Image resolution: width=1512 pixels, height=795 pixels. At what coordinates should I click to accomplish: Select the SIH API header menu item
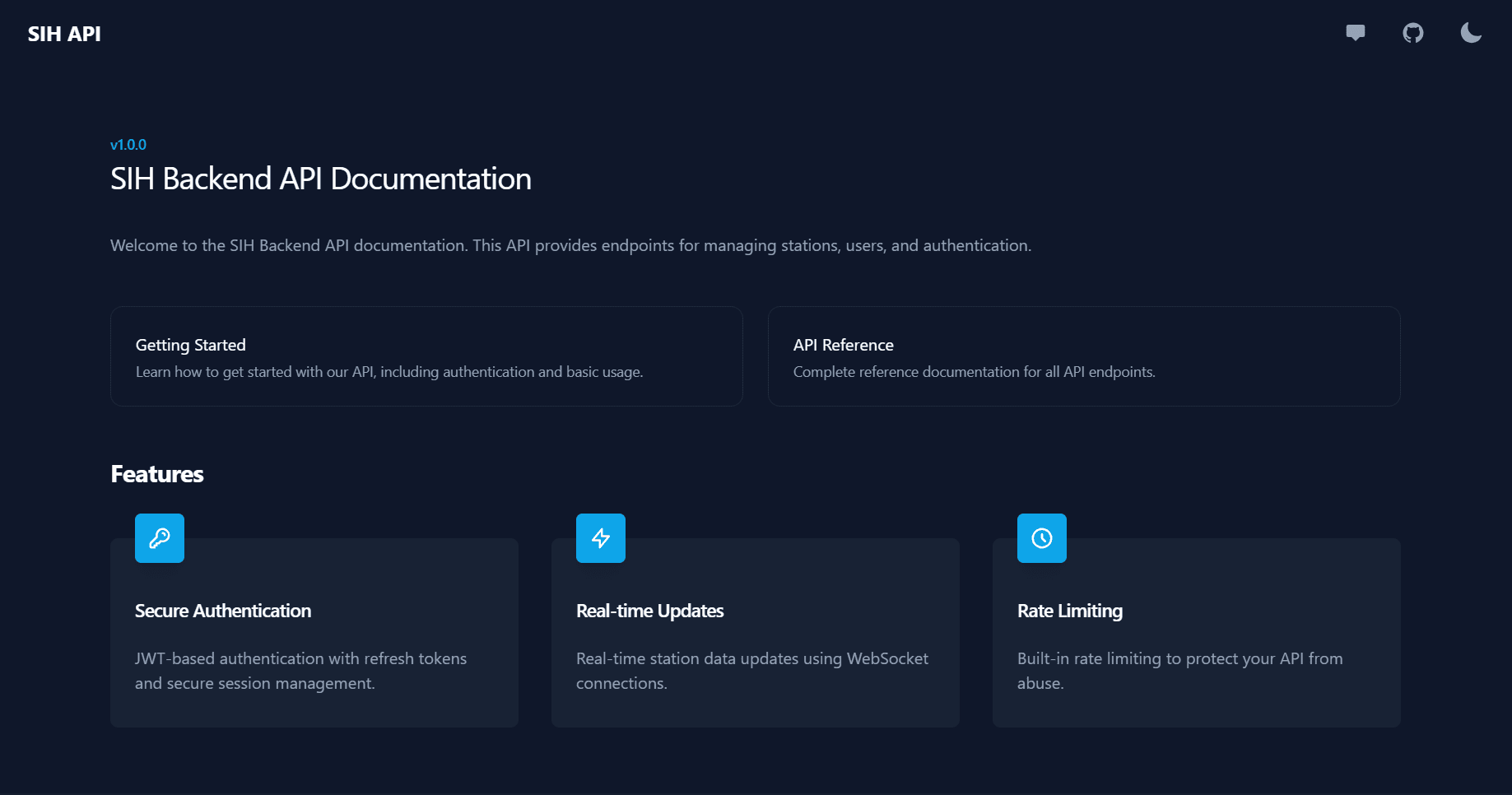tap(65, 34)
